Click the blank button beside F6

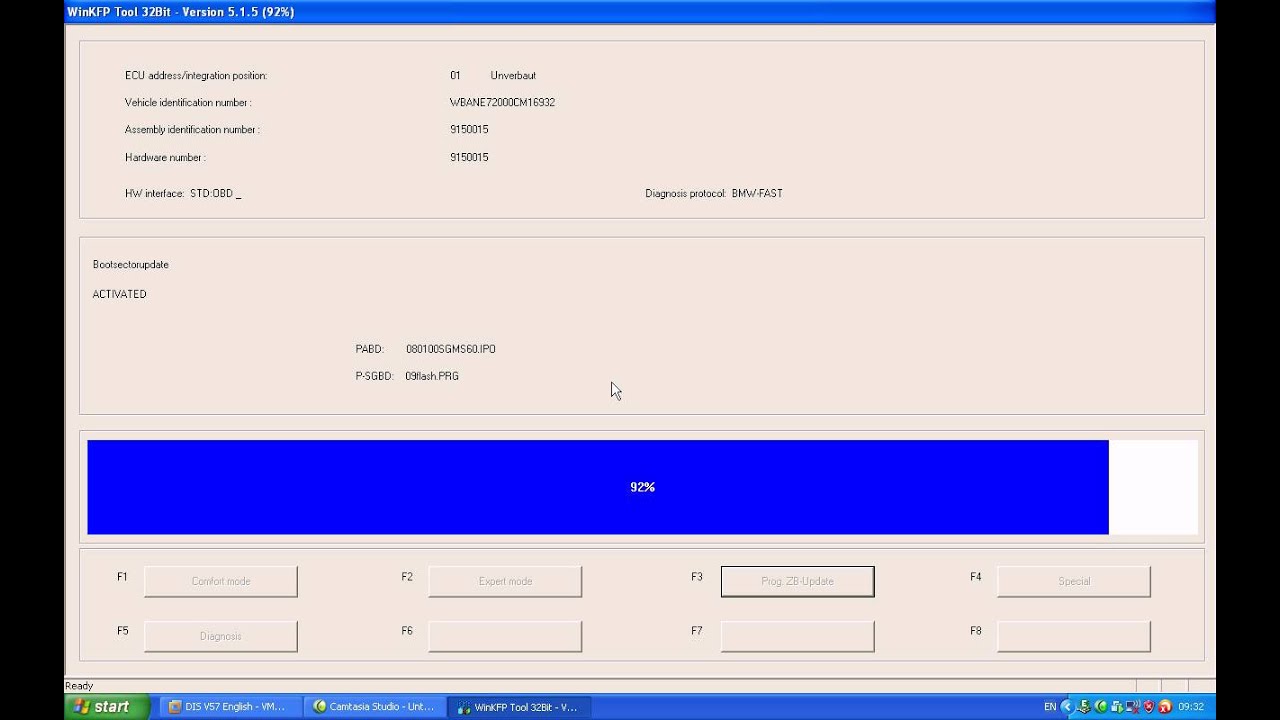pyautogui.click(x=505, y=636)
